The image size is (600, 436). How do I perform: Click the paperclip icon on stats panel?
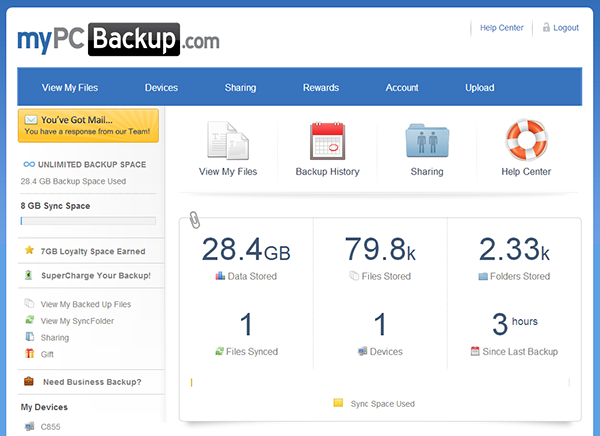195,220
